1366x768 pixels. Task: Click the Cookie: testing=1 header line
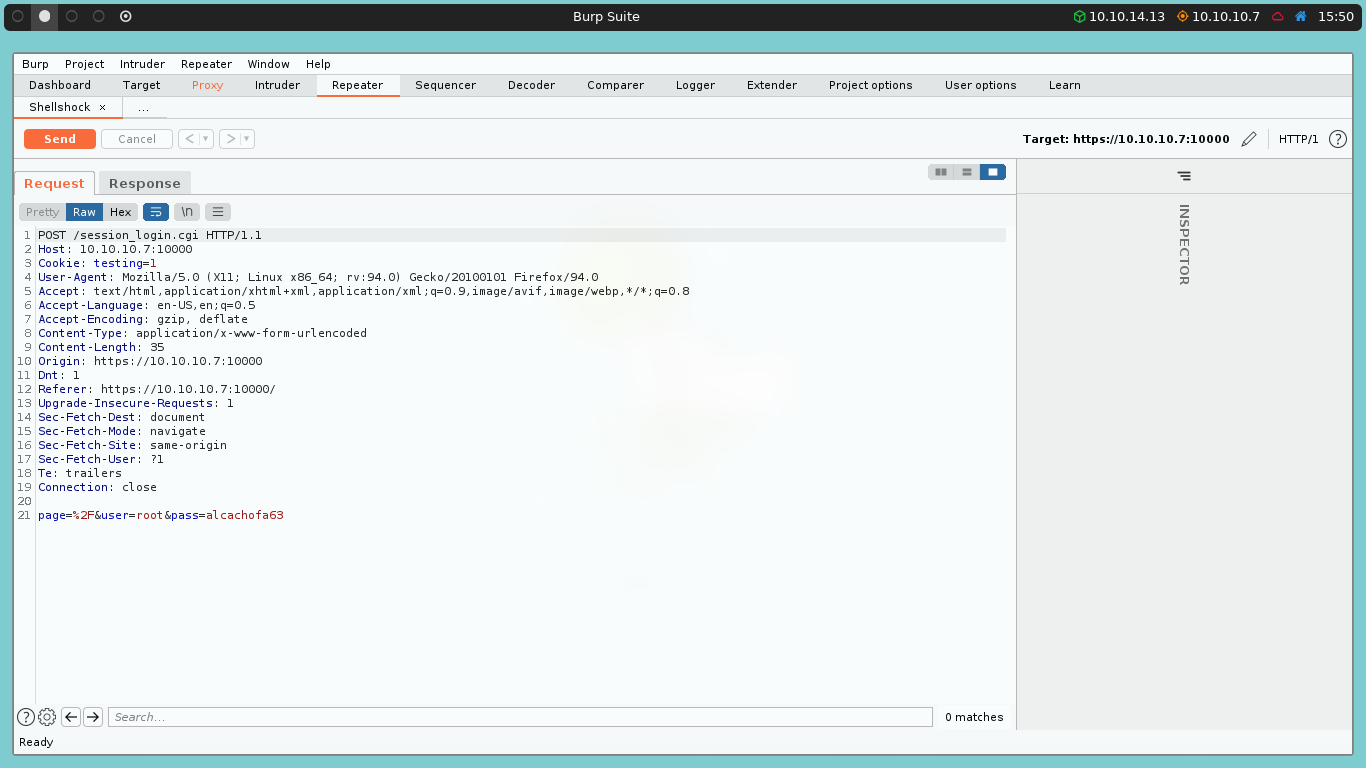(97, 263)
